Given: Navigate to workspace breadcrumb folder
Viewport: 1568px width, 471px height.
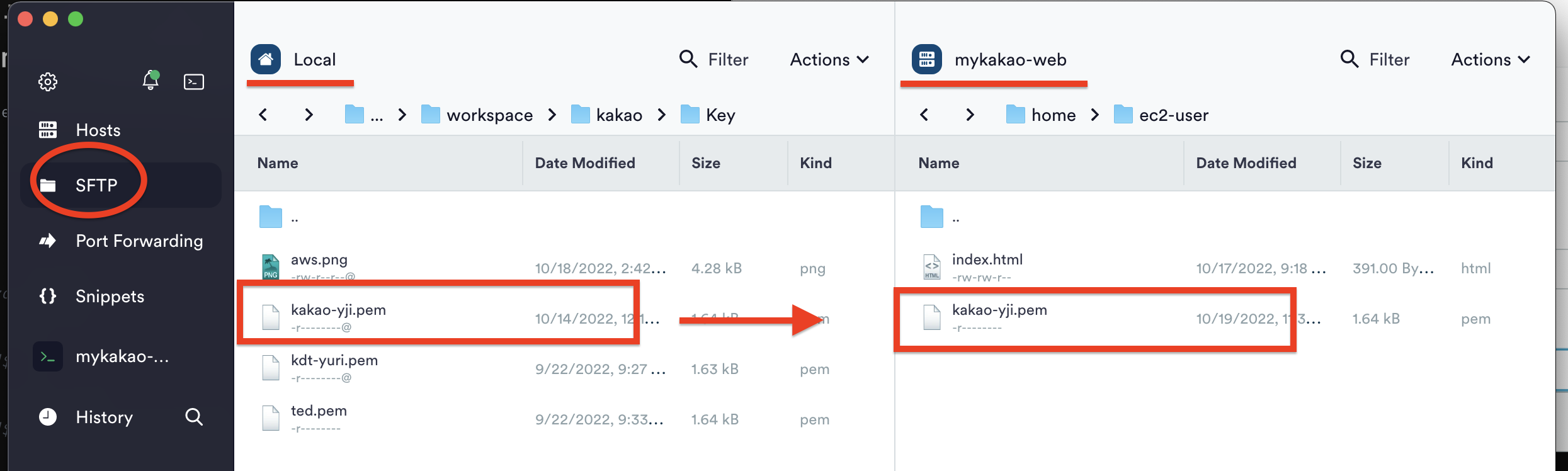Looking at the screenshot, I should (x=477, y=115).
